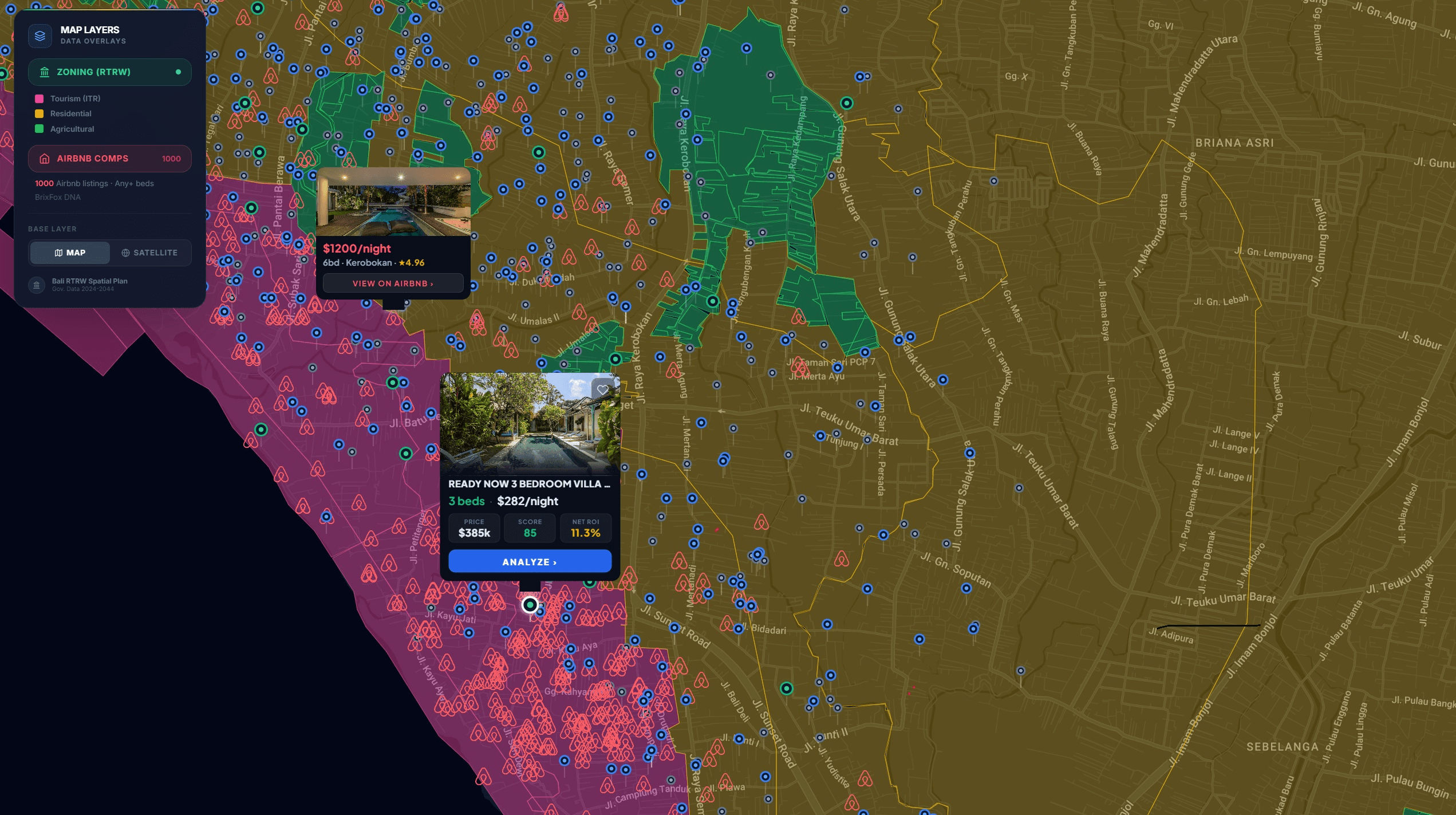Viewport: 1456px width, 815px height.
Task: Toggle the Zoning (RTRW) overlay off
Action: [x=109, y=72]
